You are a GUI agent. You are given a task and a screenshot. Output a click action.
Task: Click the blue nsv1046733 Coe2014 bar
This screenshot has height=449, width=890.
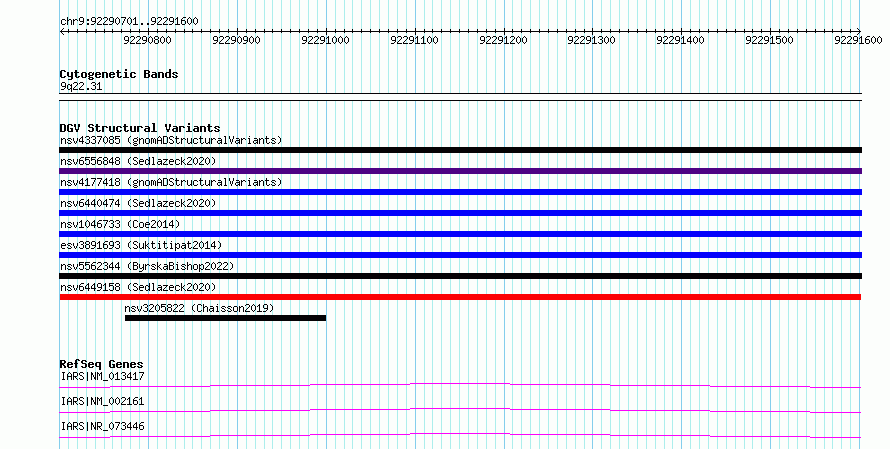(460, 234)
